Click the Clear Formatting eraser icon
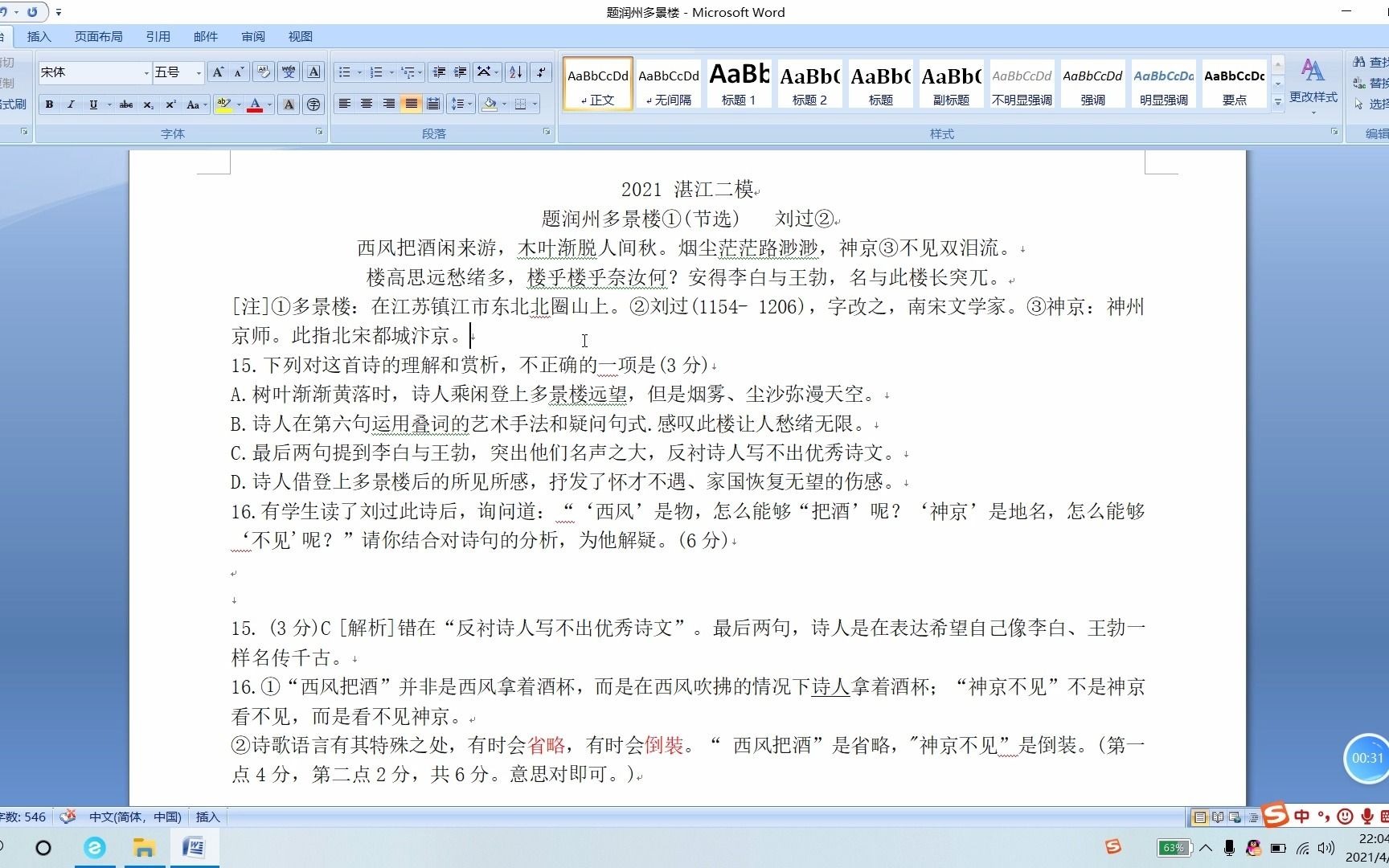 [263, 72]
